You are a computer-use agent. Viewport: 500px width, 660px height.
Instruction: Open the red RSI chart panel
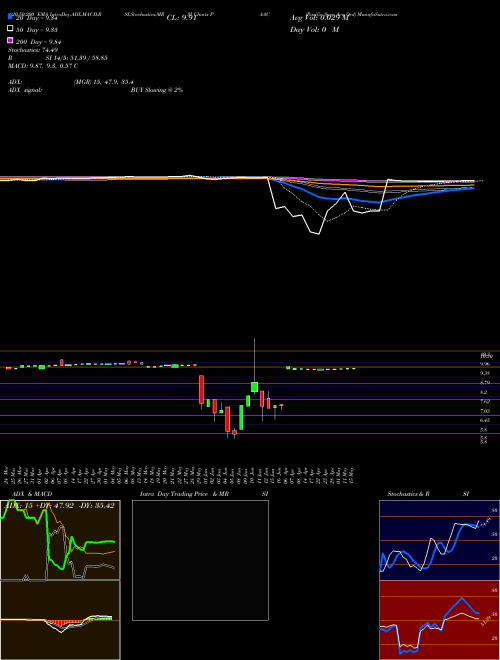pyautogui.click(x=439, y=620)
